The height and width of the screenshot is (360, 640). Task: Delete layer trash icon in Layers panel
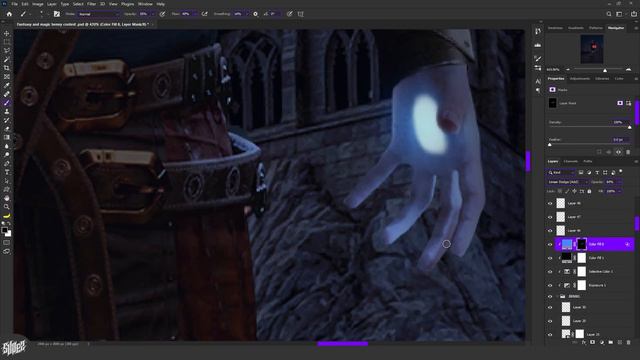point(629,342)
